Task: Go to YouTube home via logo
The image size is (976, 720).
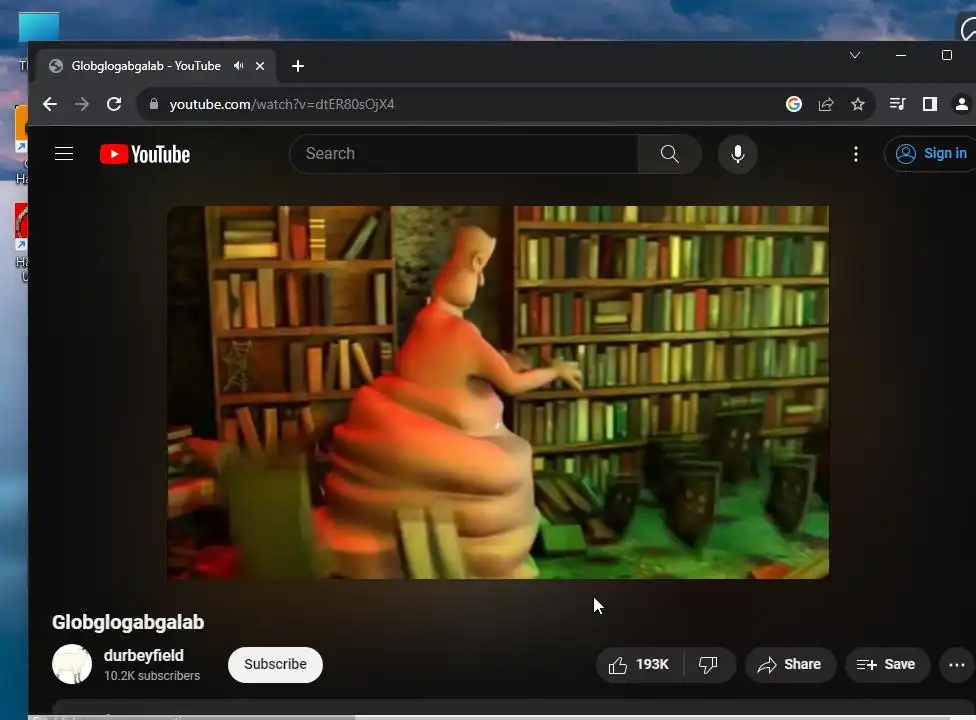Action: tap(145, 154)
